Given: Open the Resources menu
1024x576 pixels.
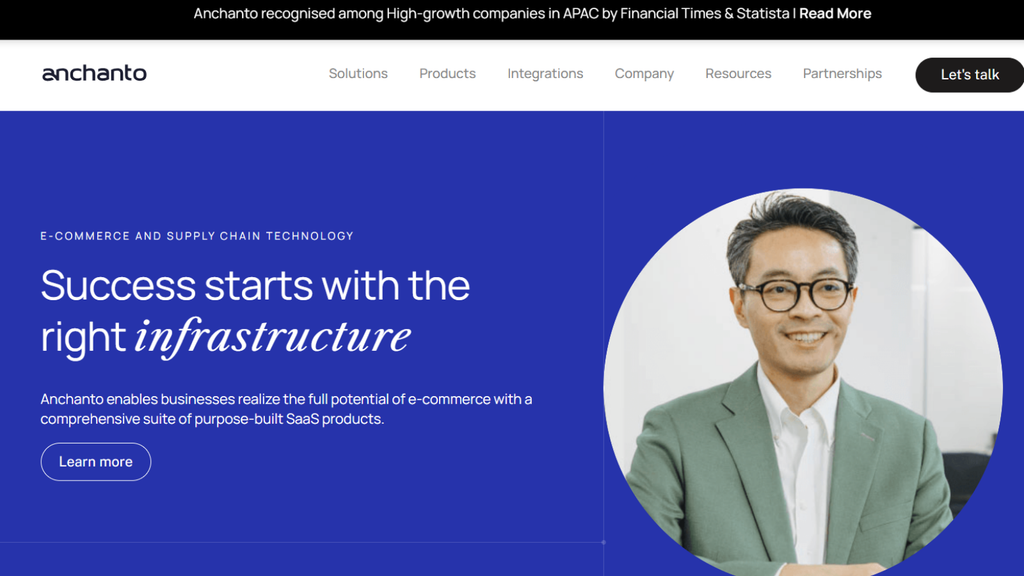Looking at the screenshot, I should pos(738,73).
